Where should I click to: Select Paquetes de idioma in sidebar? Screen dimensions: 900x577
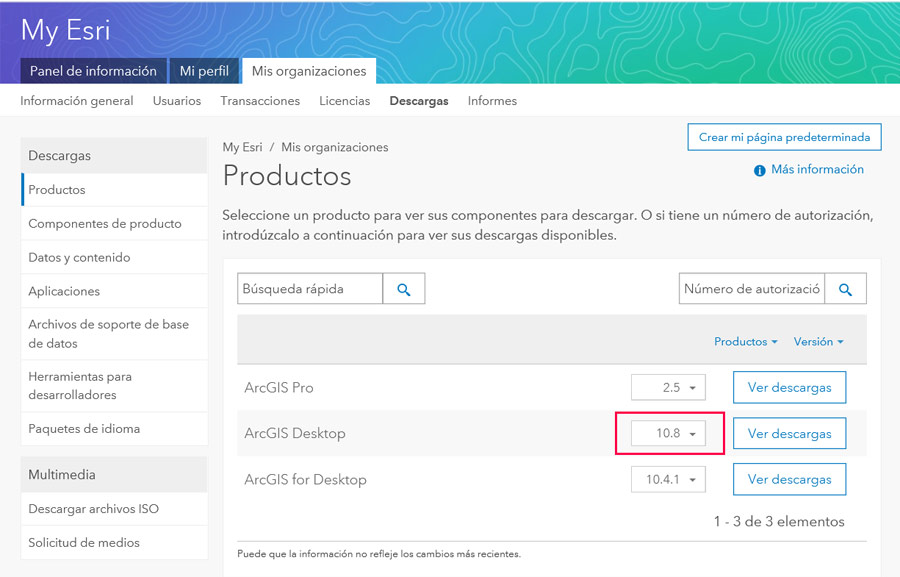coord(114,429)
